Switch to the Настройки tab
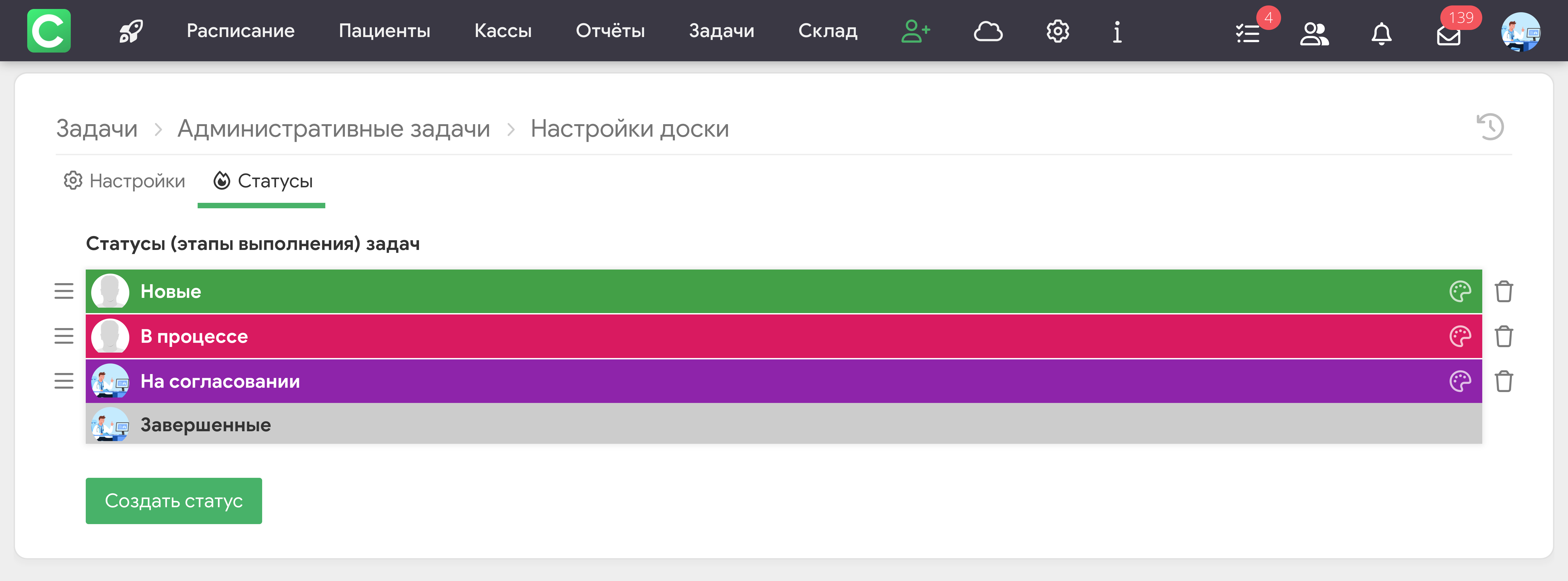This screenshot has width=1568, height=581. point(125,181)
